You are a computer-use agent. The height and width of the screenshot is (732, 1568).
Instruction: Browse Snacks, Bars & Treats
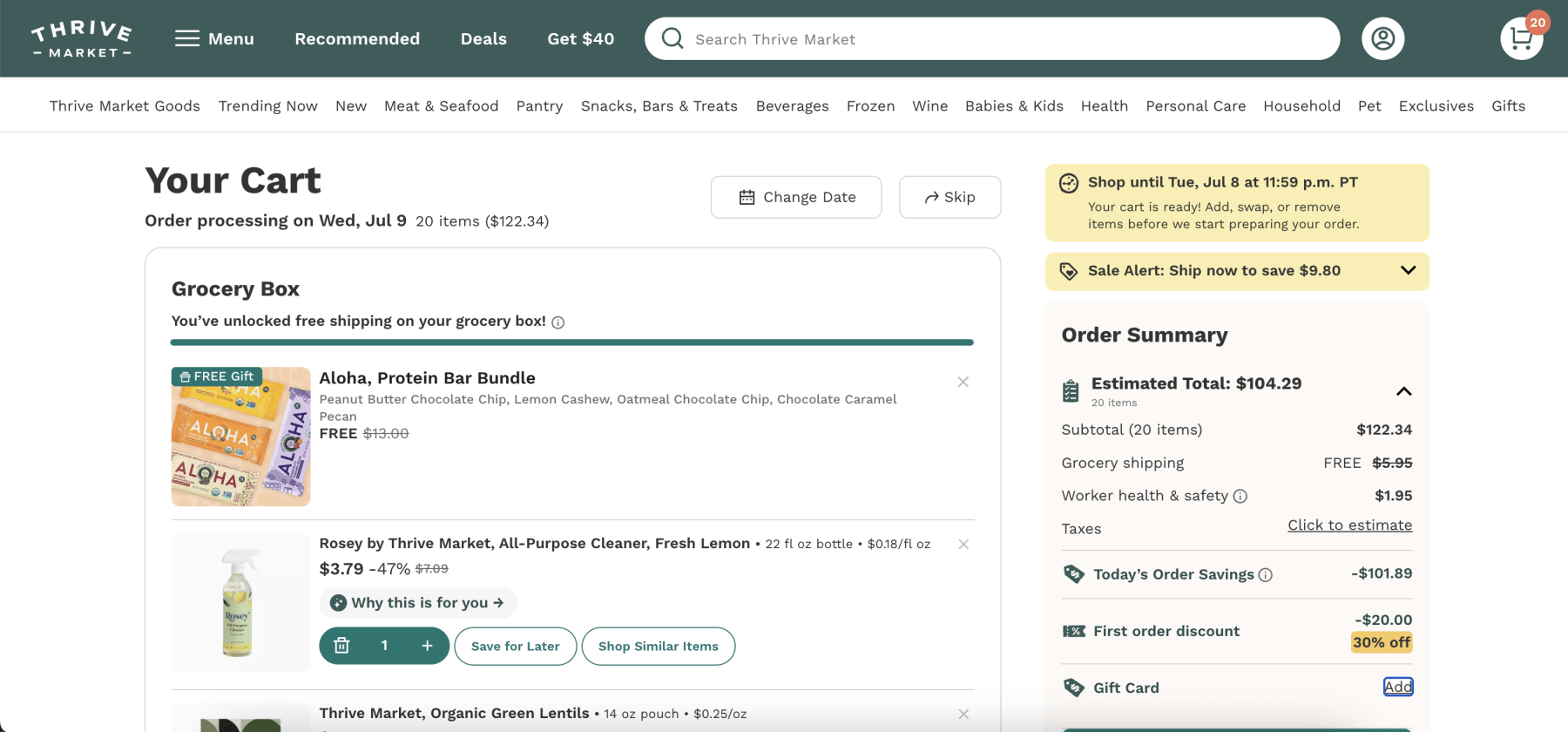point(659,105)
